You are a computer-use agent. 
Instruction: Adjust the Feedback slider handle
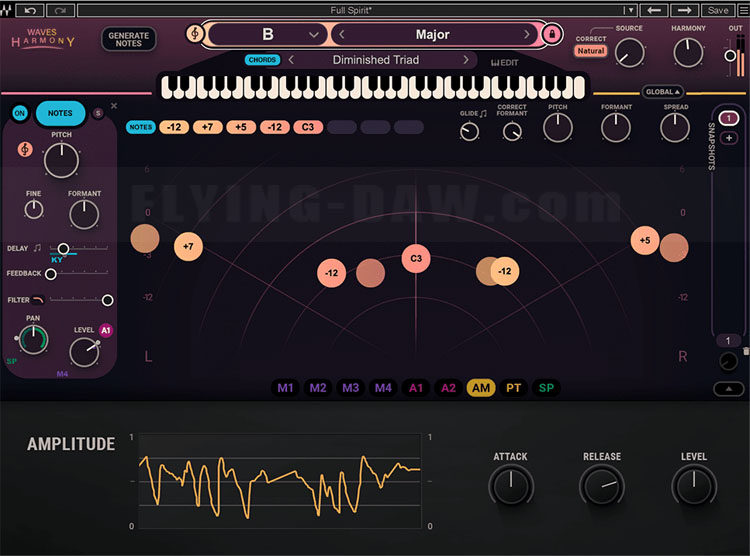[51, 274]
